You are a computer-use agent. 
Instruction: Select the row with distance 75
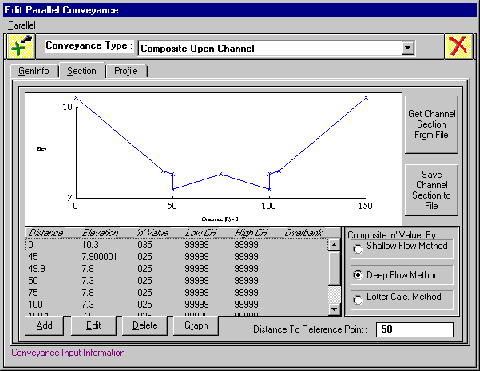[177, 293]
